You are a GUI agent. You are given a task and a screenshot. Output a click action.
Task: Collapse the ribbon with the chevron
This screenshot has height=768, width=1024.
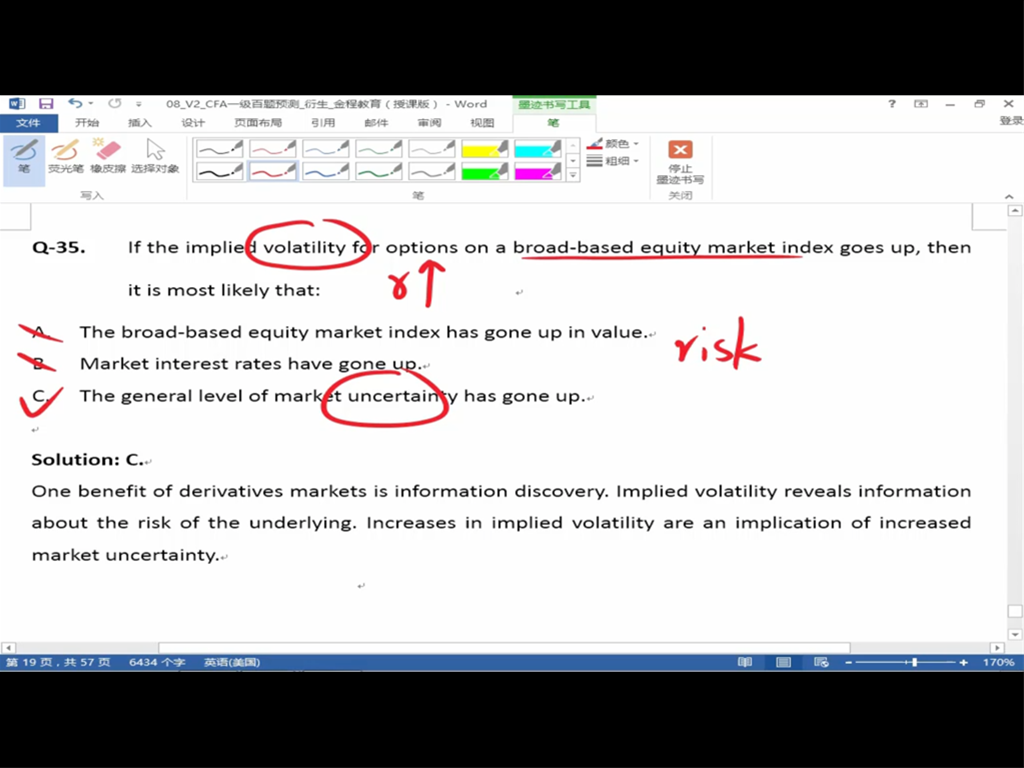[x=1009, y=196]
